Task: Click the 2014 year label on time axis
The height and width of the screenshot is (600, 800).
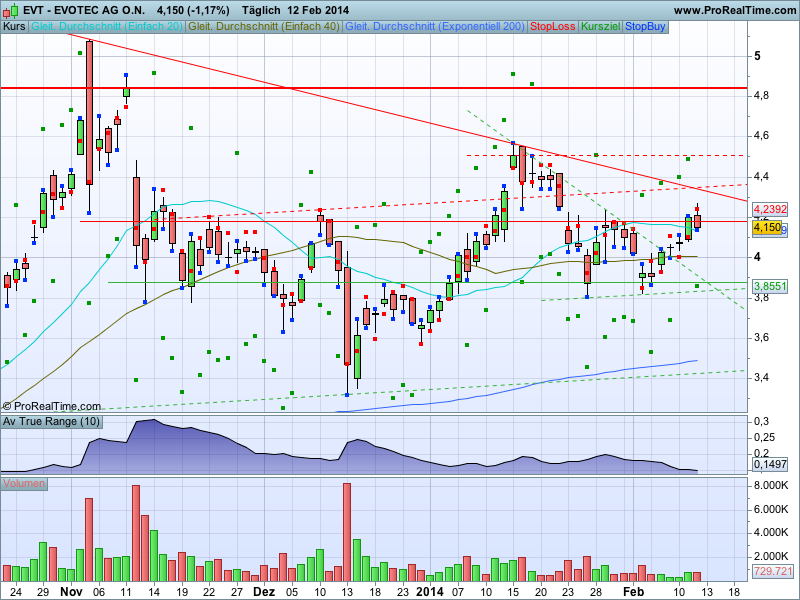Action: 430,592
